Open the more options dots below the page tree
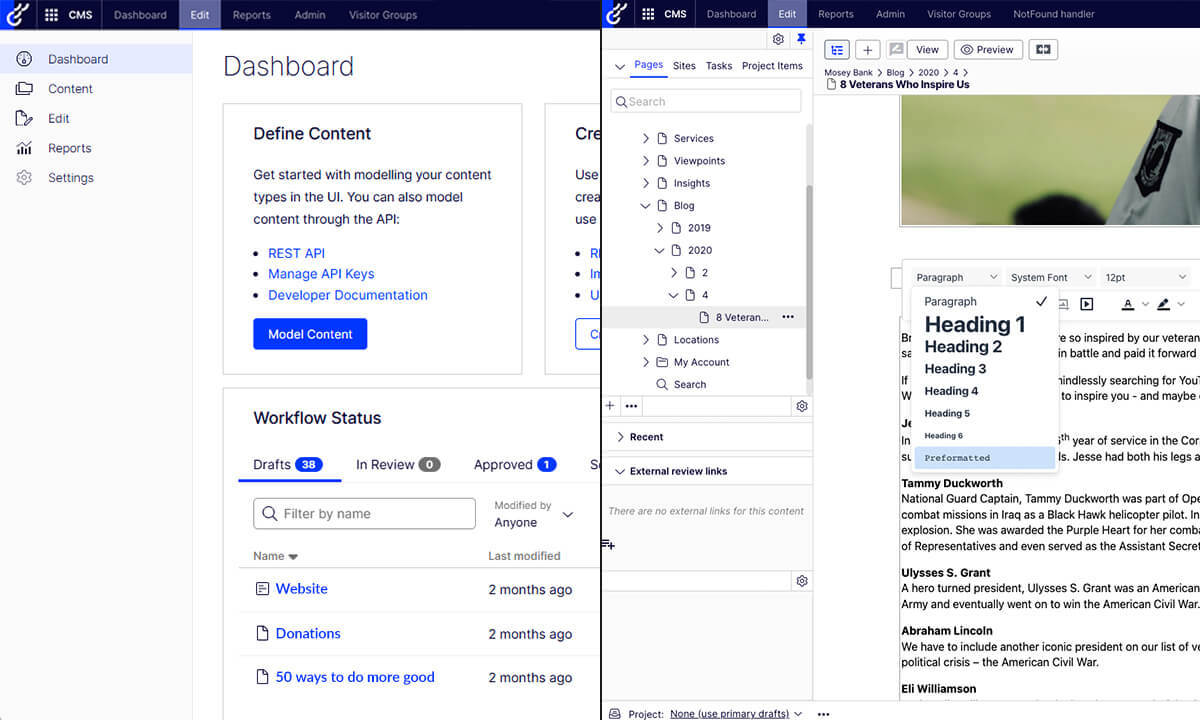Image resolution: width=1200 pixels, height=720 pixels. [x=631, y=406]
